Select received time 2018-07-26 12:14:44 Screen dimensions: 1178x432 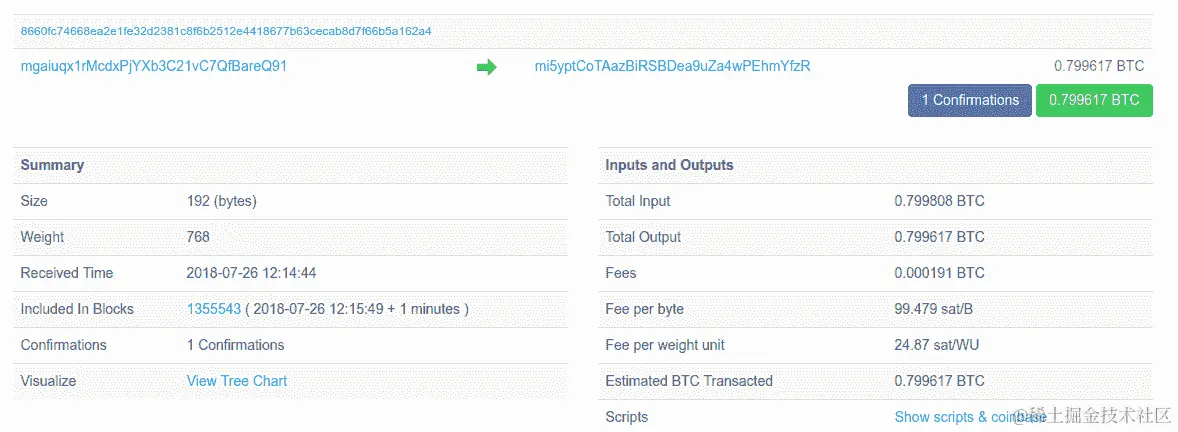[x=251, y=273]
